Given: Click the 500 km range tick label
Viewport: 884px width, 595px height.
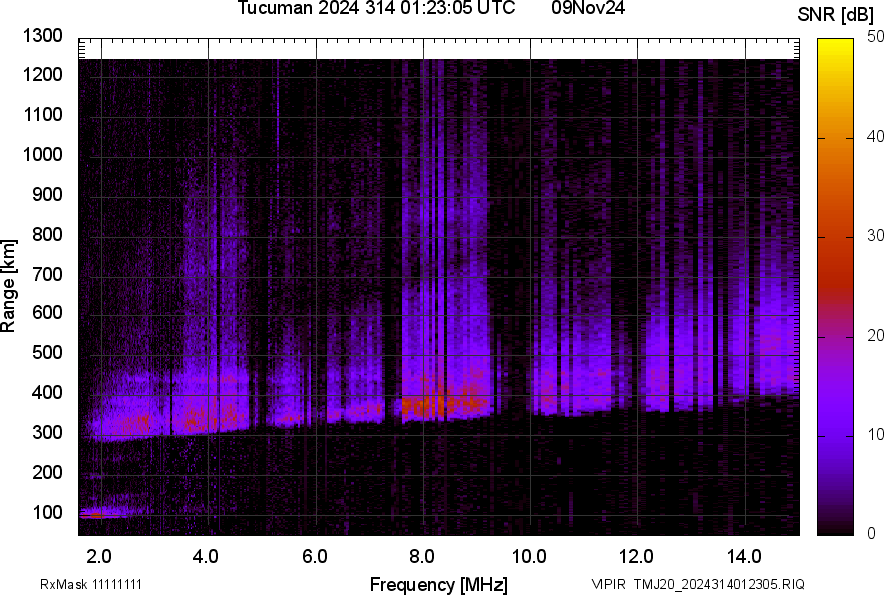Looking at the screenshot, I should (48, 353).
